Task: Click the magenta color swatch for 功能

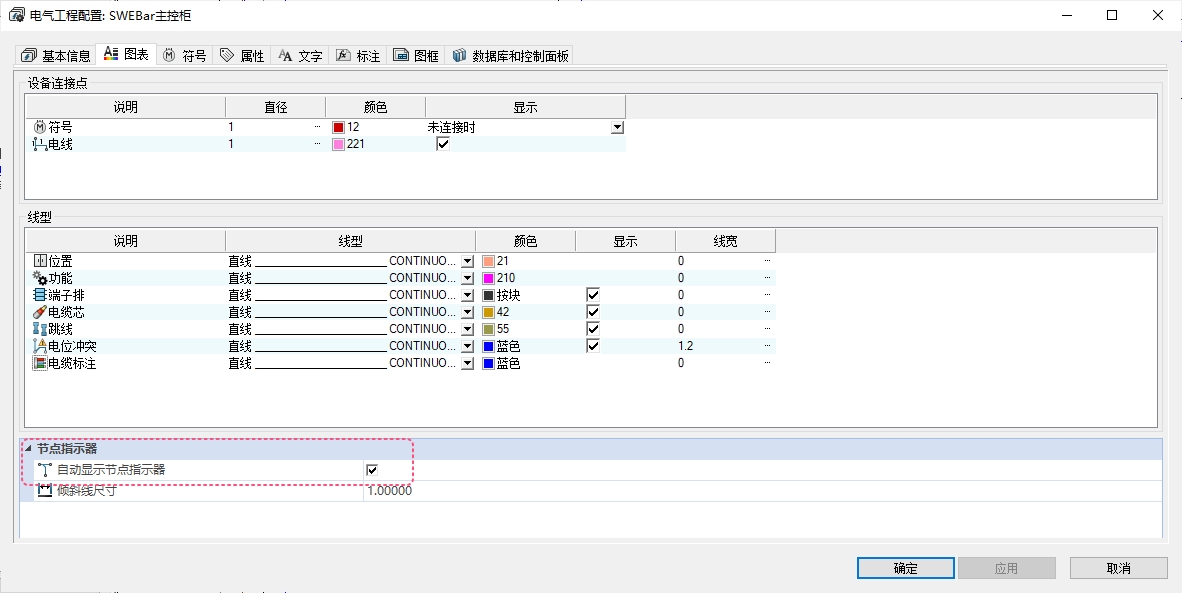Action: pyautogui.click(x=489, y=278)
